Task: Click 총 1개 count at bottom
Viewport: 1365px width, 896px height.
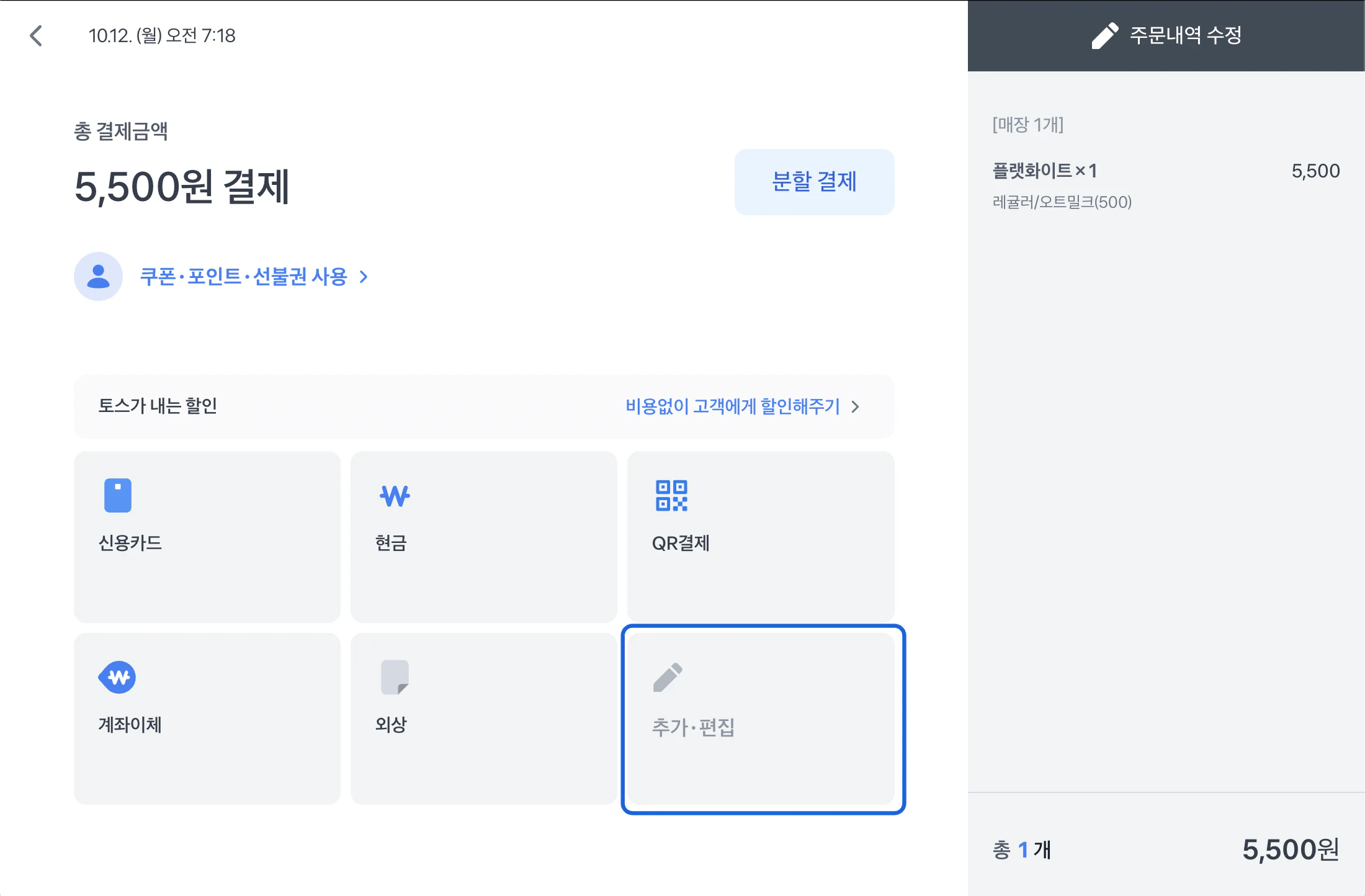Action: click(1022, 849)
